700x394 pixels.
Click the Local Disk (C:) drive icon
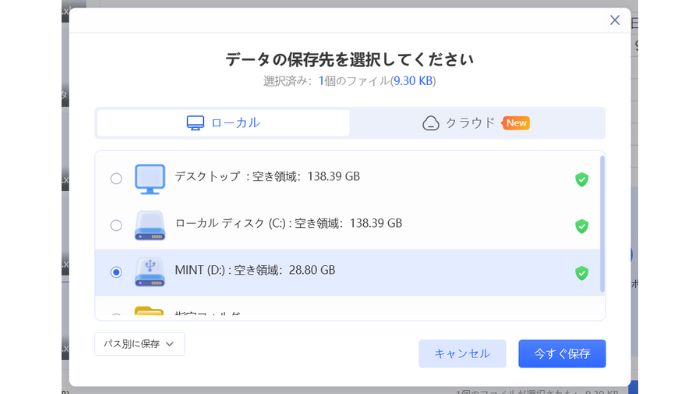(x=150, y=225)
